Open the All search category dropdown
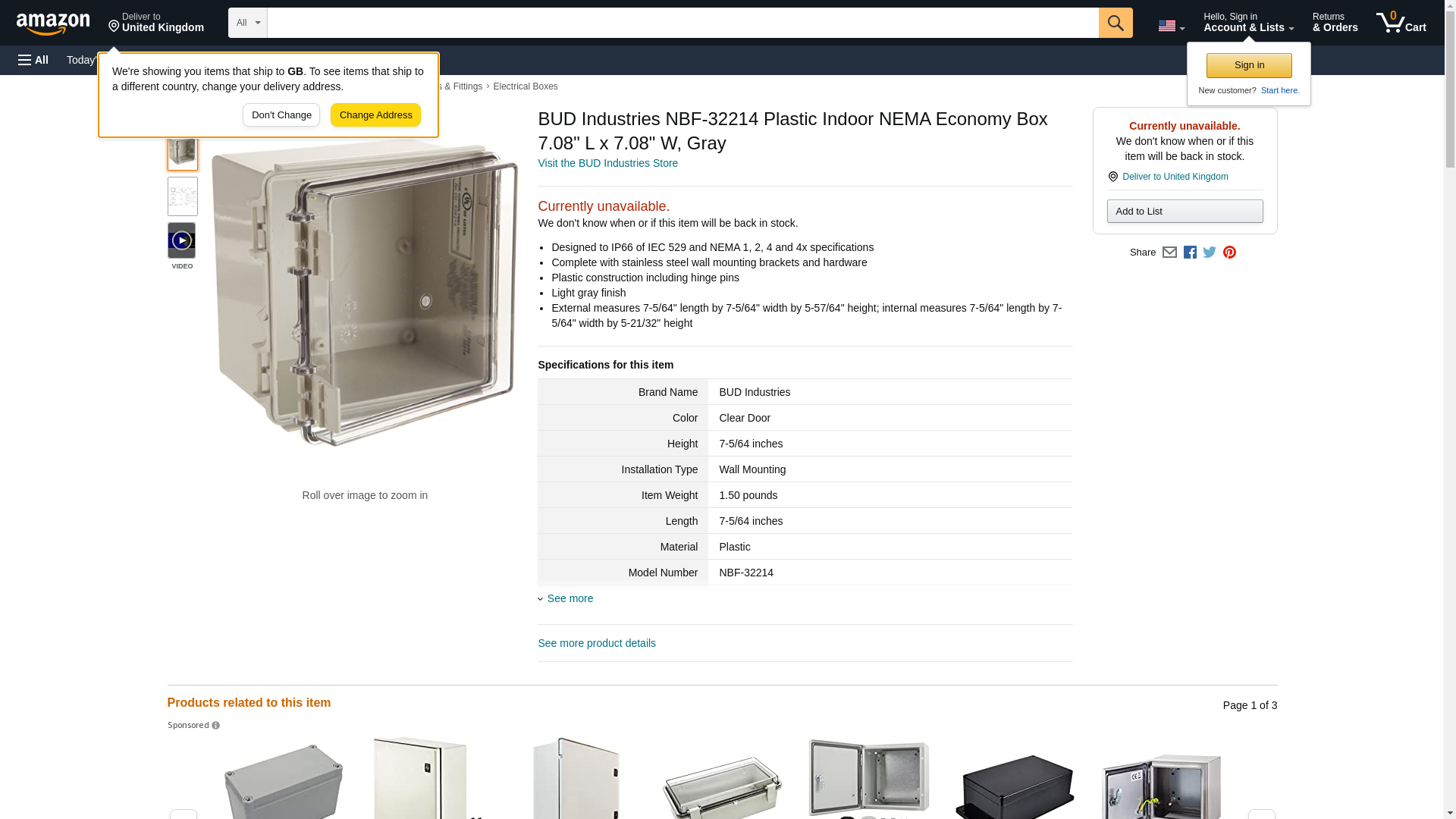The height and width of the screenshot is (819, 1456). (x=247, y=23)
